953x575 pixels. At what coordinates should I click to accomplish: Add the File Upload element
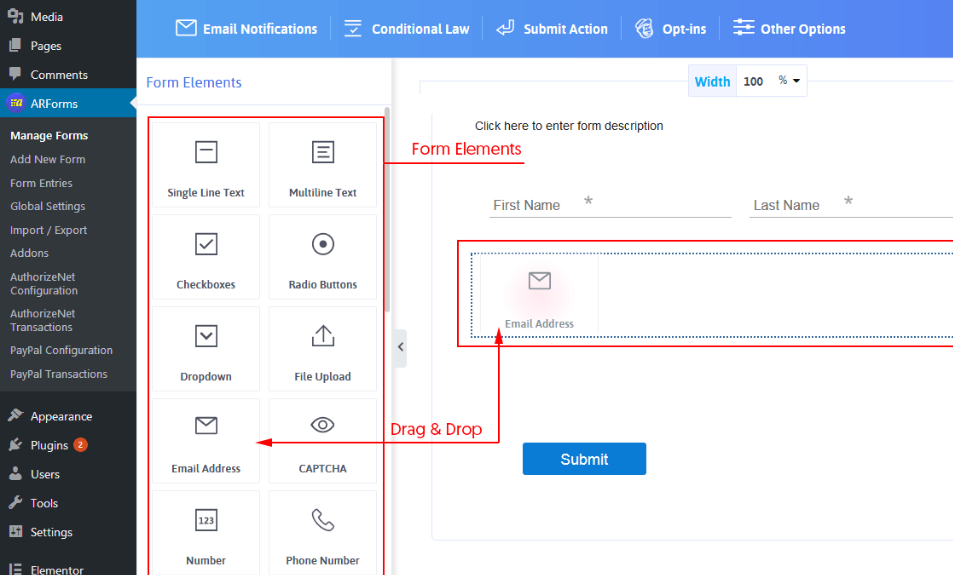323,349
